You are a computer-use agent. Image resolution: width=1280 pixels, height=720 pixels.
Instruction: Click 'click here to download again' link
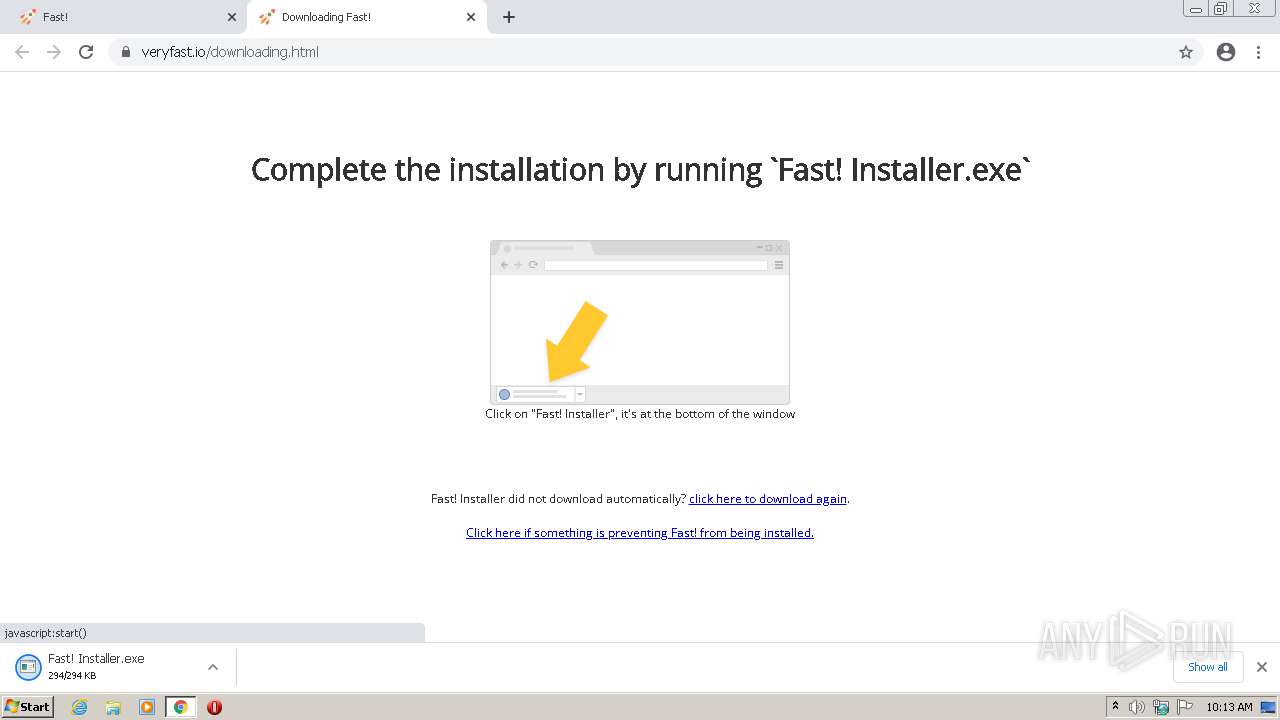coord(768,499)
